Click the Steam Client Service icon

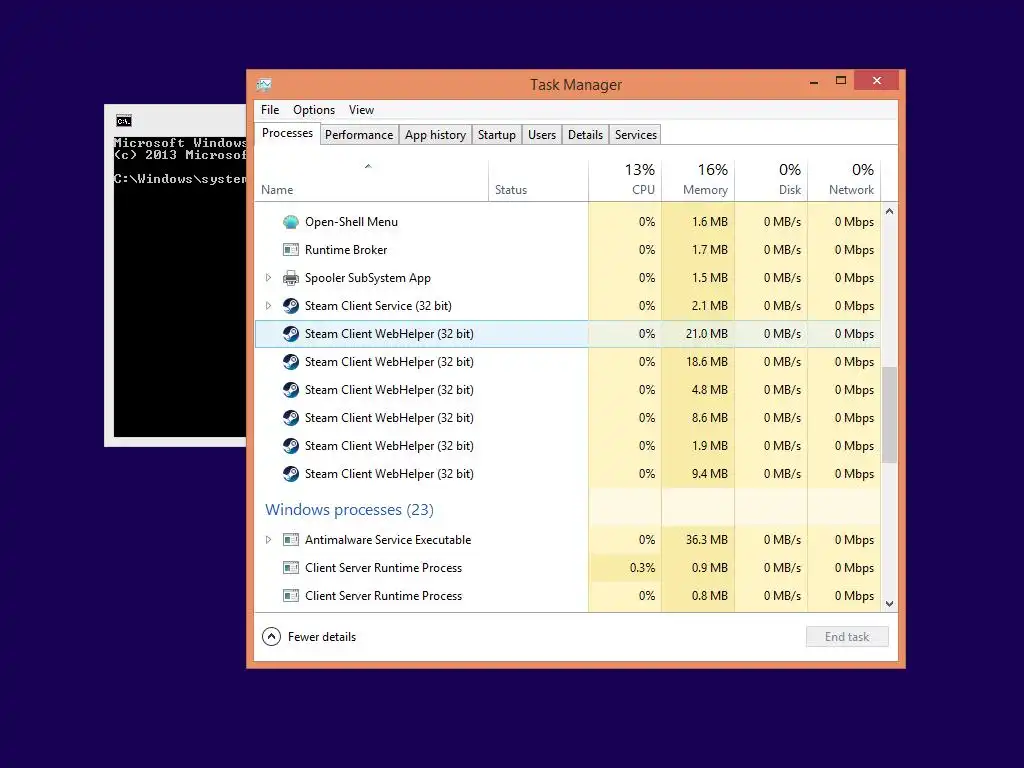click(x=291, y=306)
